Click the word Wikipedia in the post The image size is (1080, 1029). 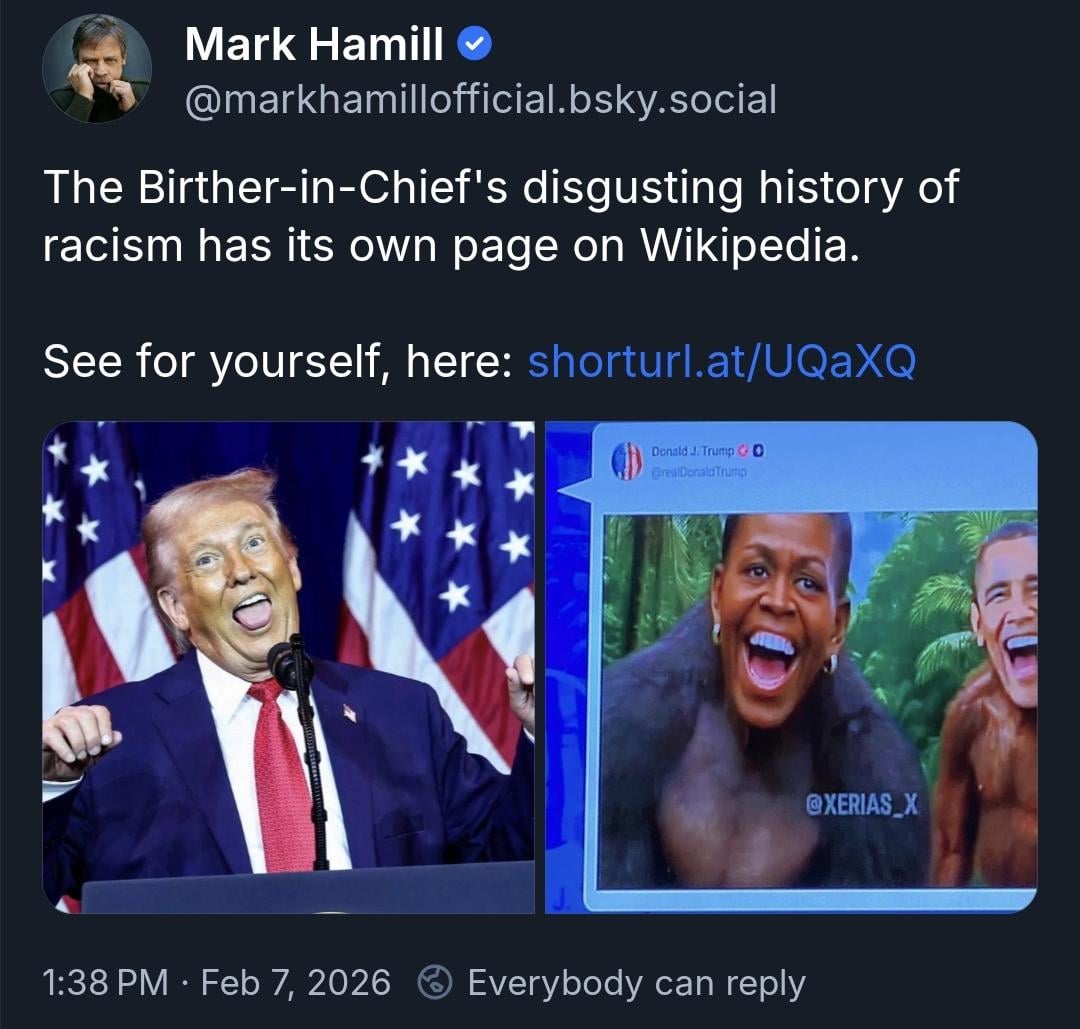[x=750, y=245]
